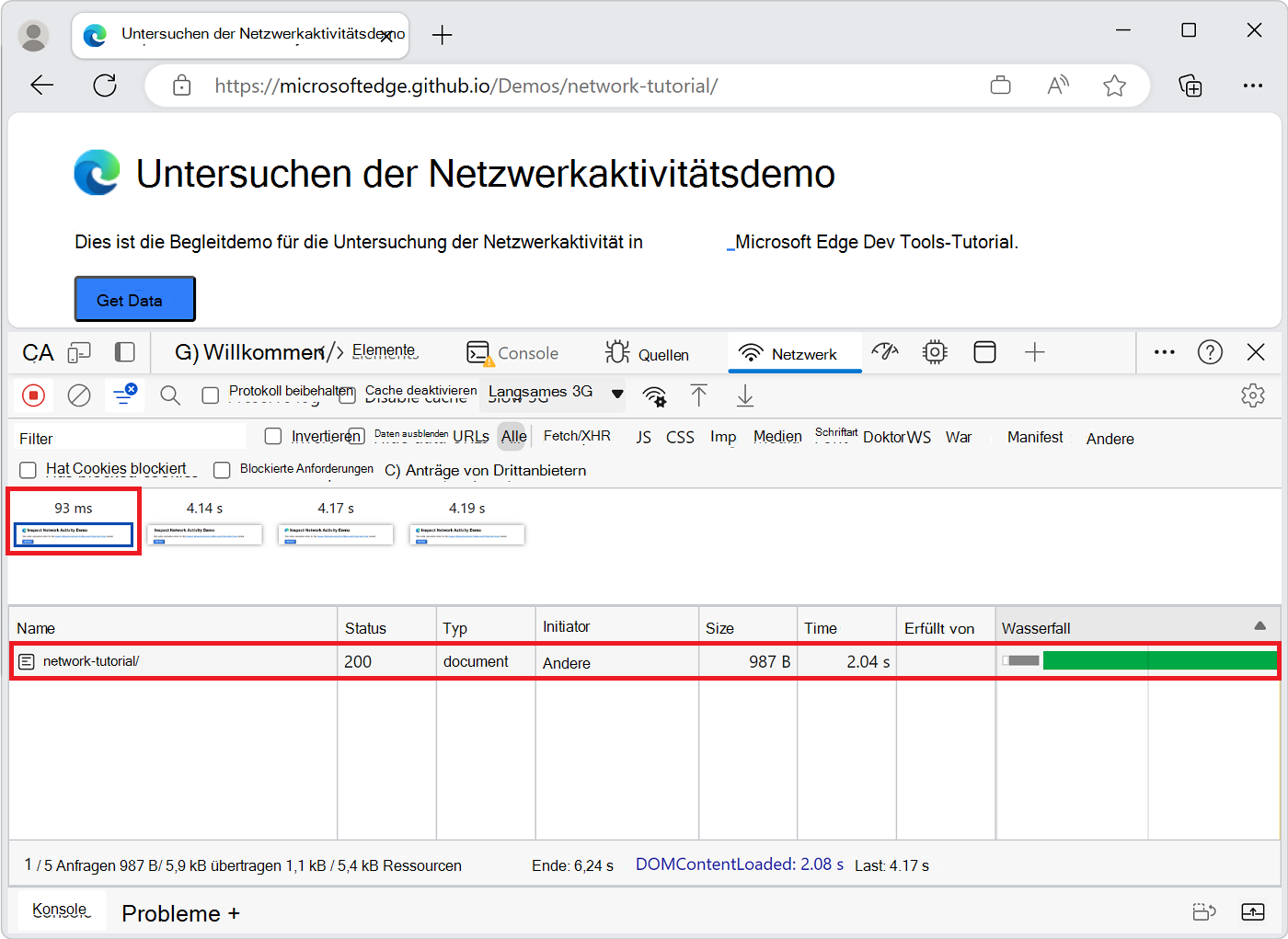The image size is (1288, 939).
Task: Click the Get Data button
Action: click(134, 298)
